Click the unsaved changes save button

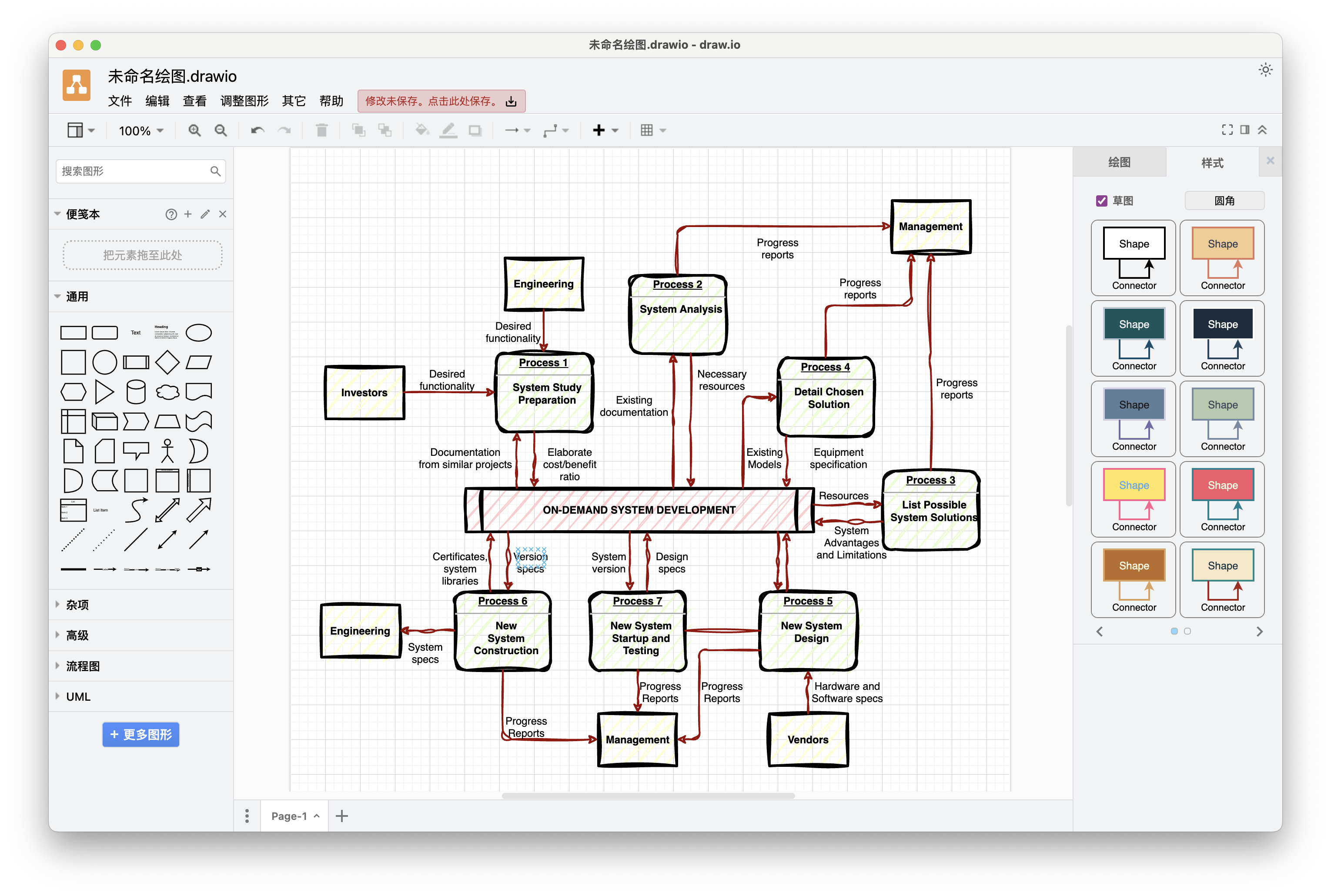click(x=441, y=101)
